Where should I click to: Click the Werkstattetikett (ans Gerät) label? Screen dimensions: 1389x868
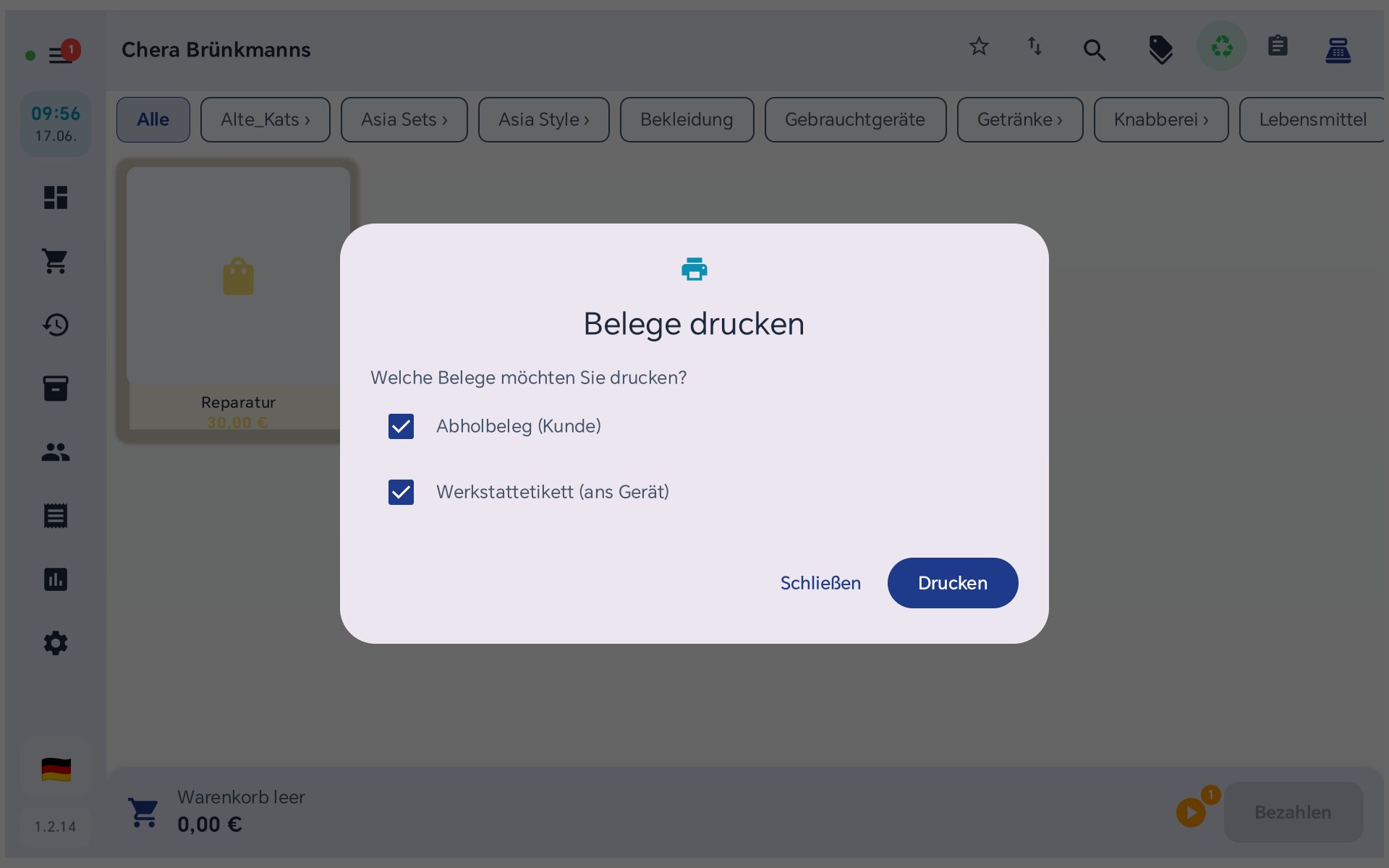pyautogui.click(x=553, y=493)
